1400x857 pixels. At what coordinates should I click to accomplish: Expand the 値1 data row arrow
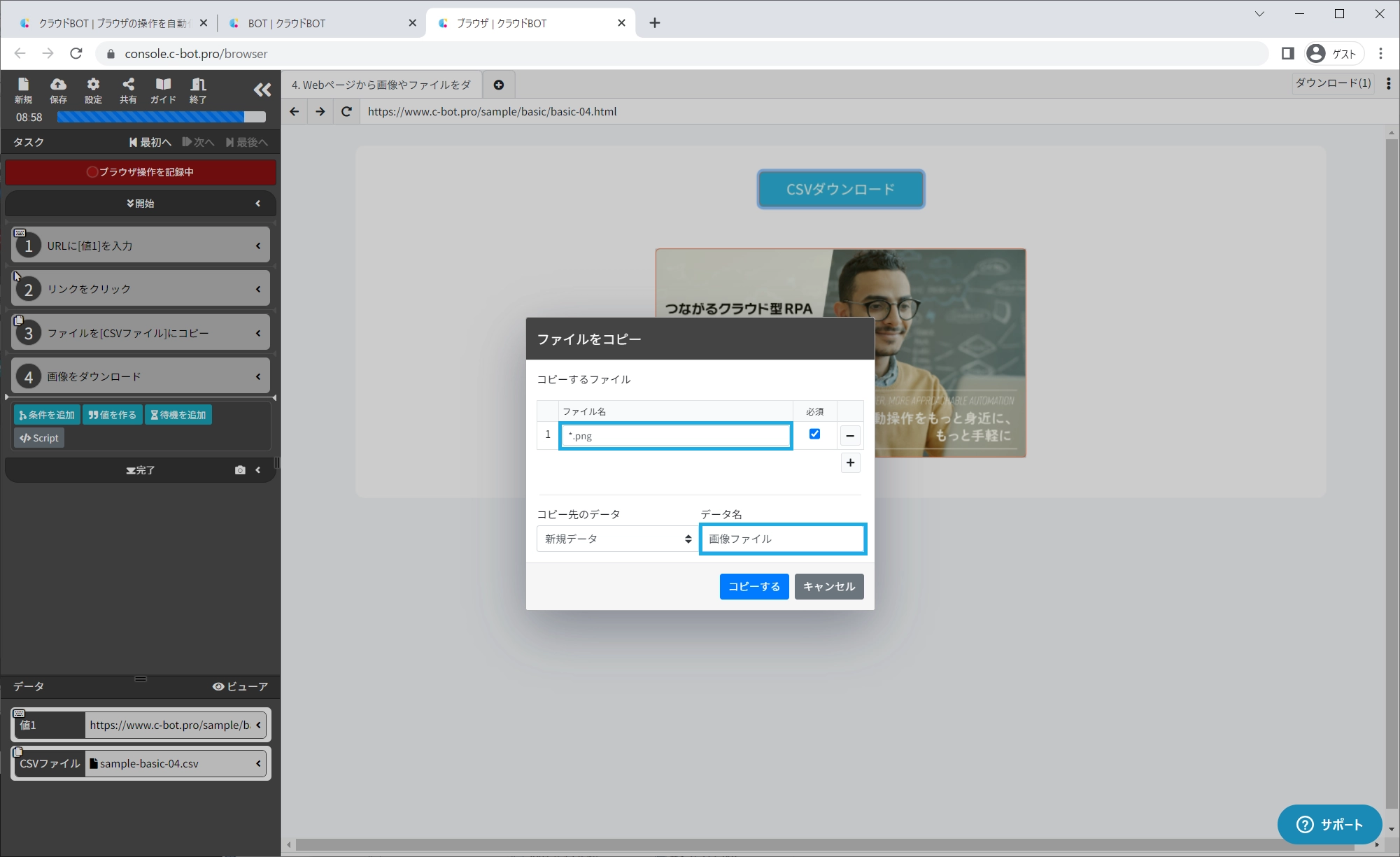(258, 725)
